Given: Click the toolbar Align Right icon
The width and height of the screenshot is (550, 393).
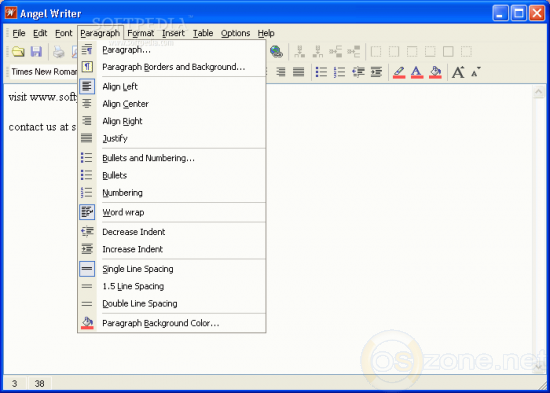Looking at the screenshot, I should 281,72.
